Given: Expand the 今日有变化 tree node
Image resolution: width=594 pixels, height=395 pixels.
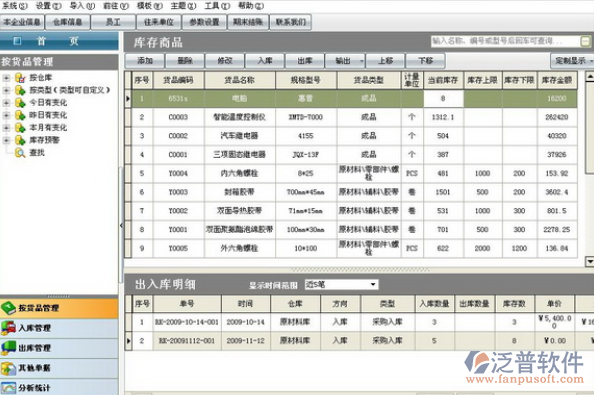Looking at the screenshot, I should point(6,103).
